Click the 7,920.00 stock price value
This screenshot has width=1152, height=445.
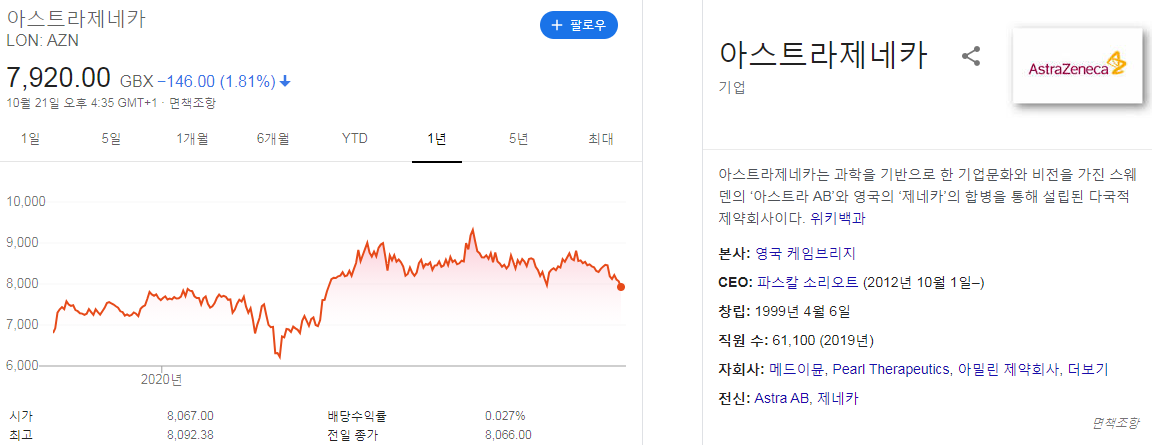coord(58,77)
